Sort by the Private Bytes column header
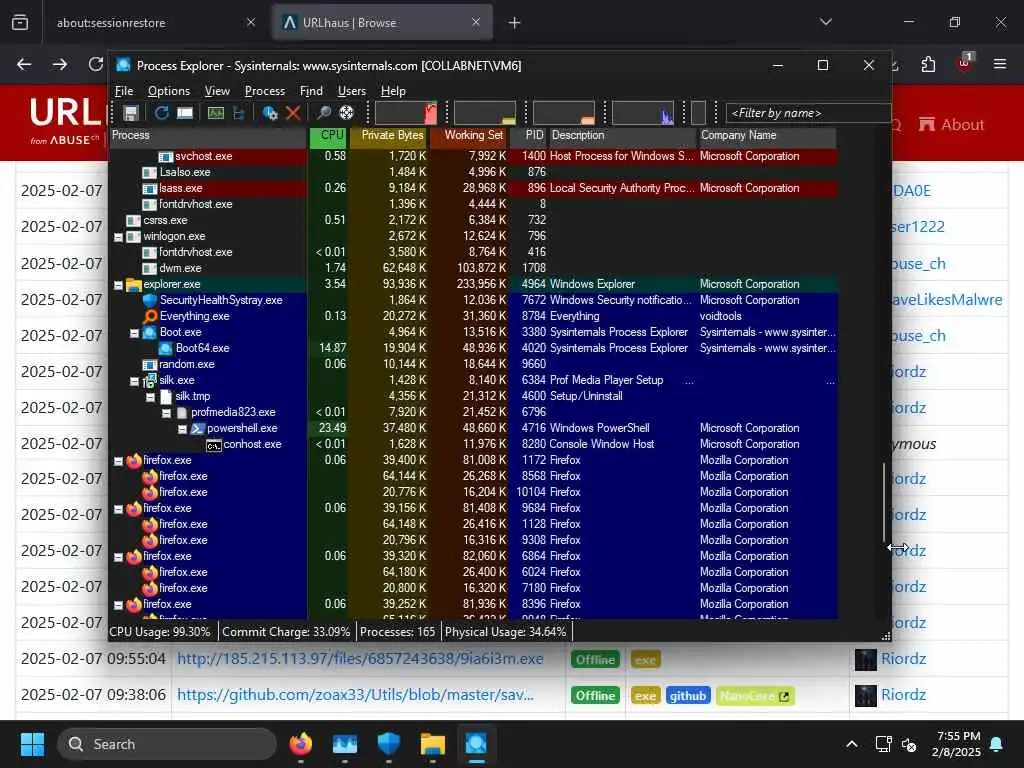Image resolution: width=1024 pixels, height=768 pixels. [389, 136]
